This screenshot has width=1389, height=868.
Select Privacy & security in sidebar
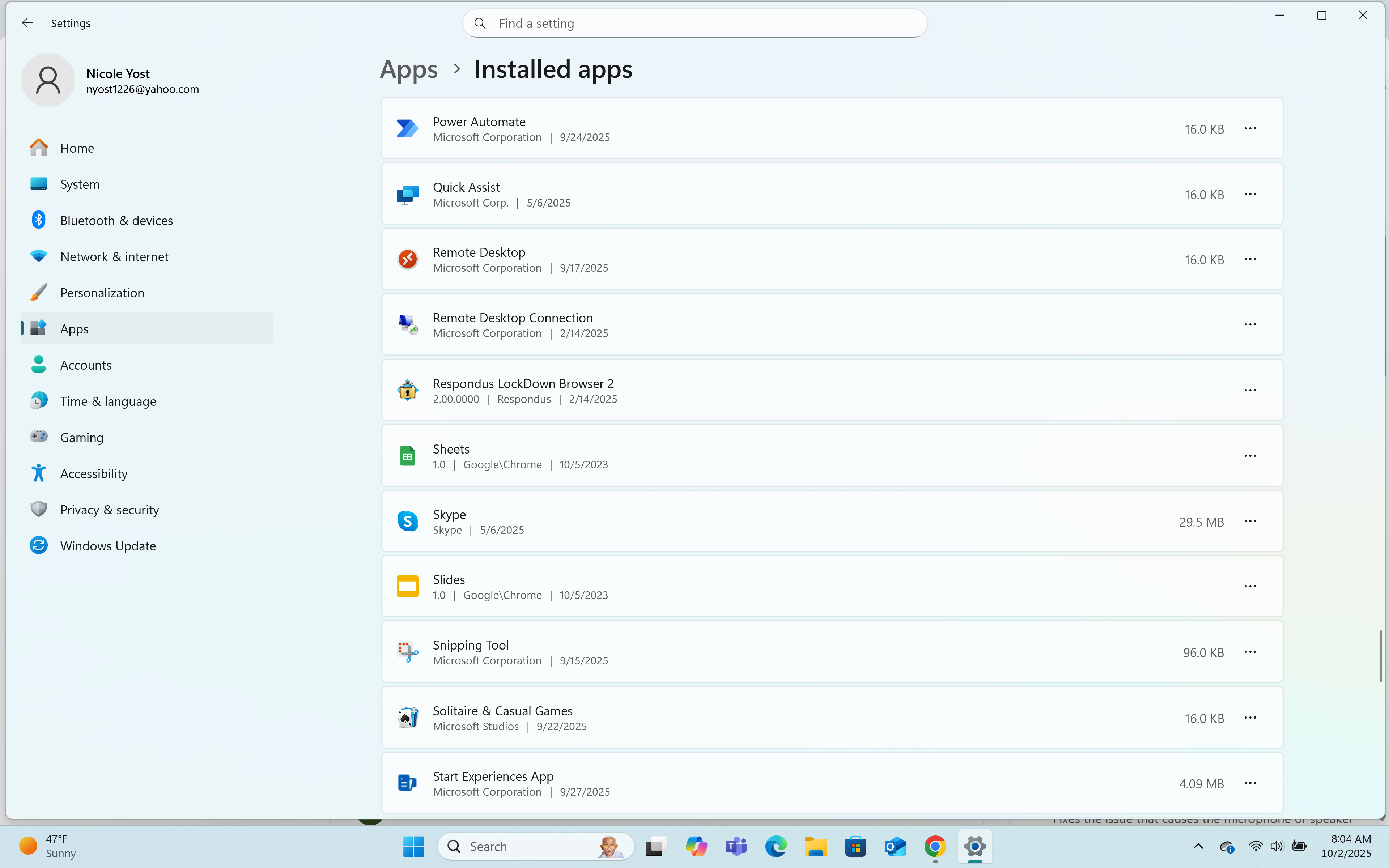pos(109,510)
